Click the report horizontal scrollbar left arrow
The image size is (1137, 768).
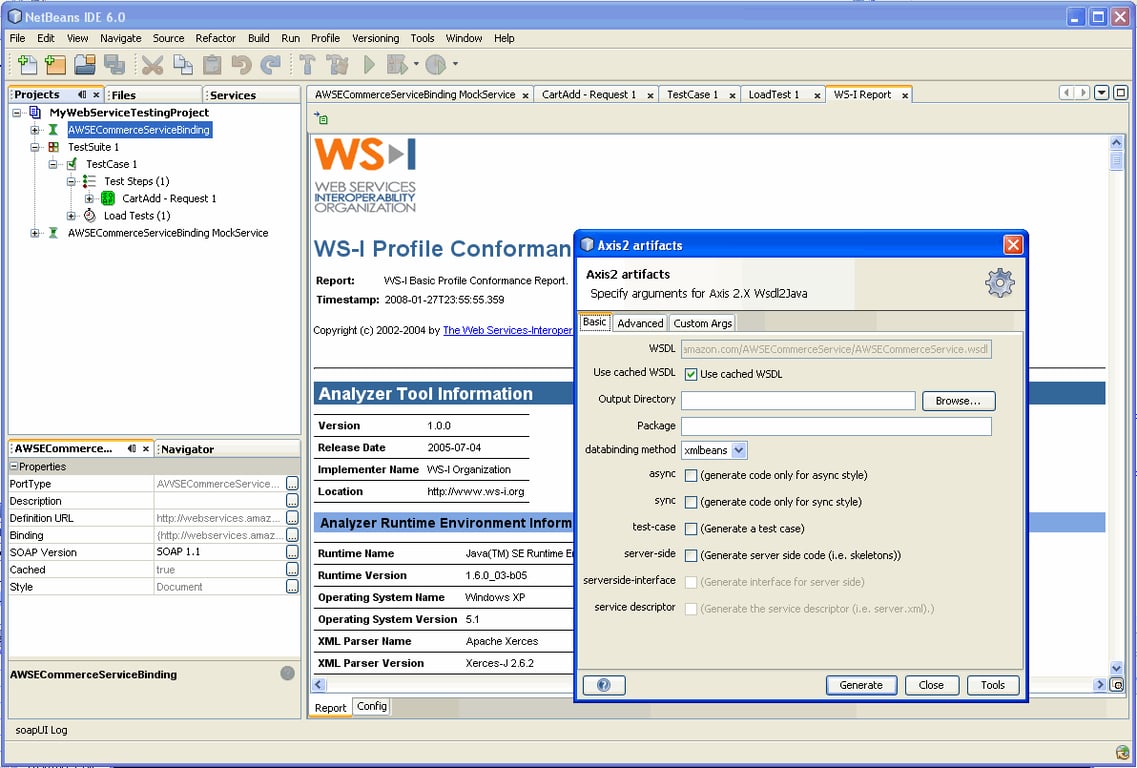point(319,684)
